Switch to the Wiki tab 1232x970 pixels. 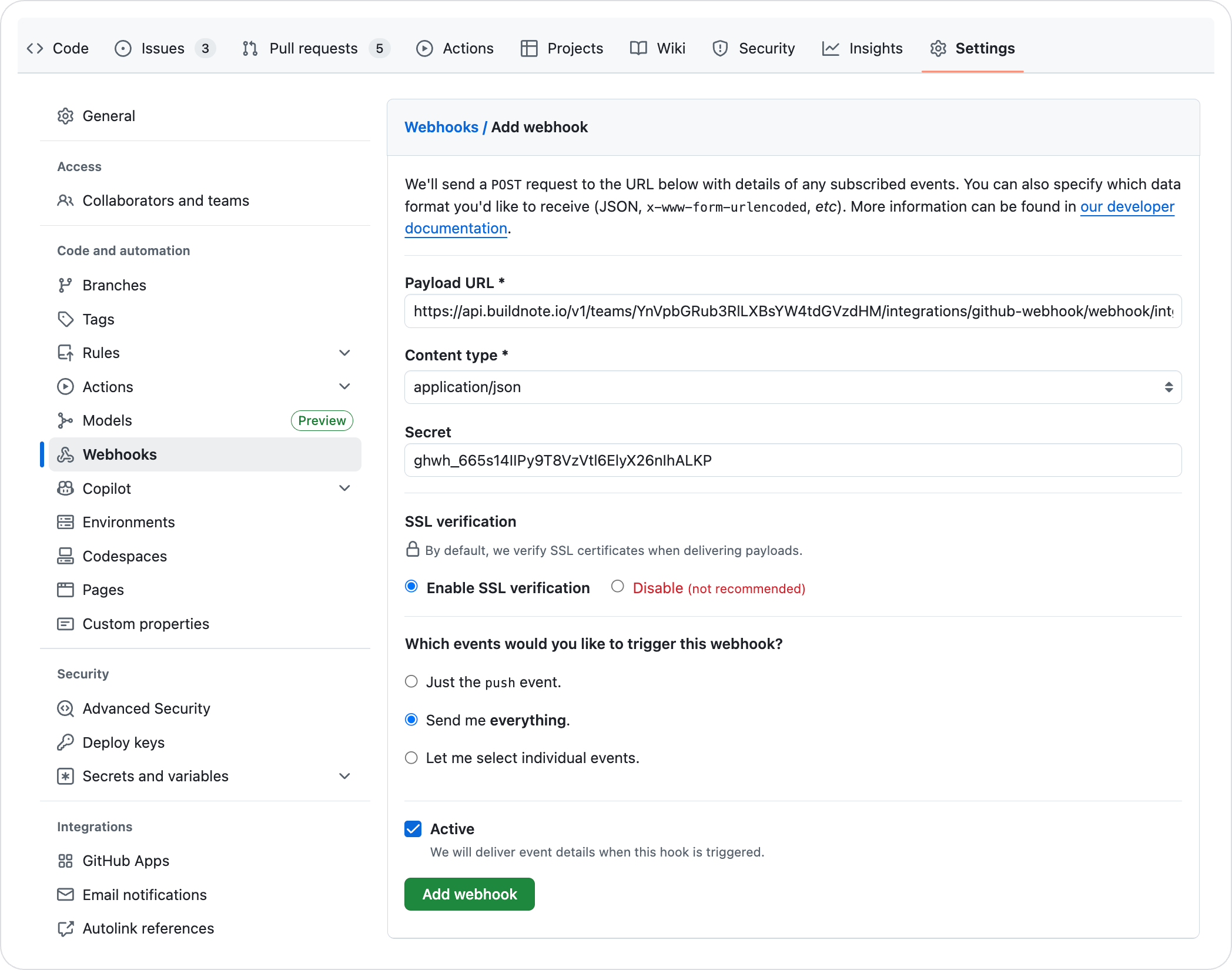658,48
